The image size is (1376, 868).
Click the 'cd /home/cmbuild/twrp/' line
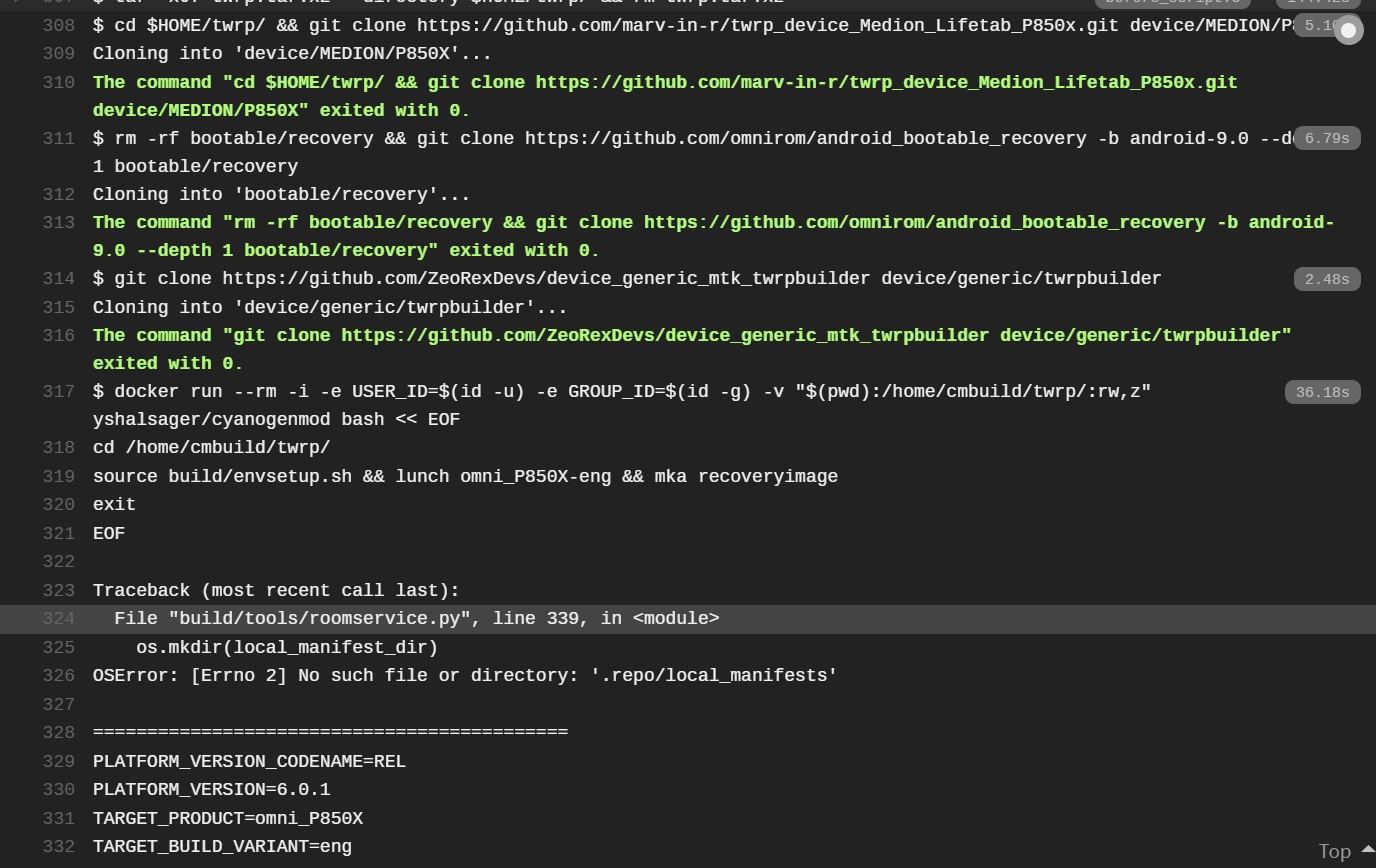pyautogui.click(x=211, y=448)
